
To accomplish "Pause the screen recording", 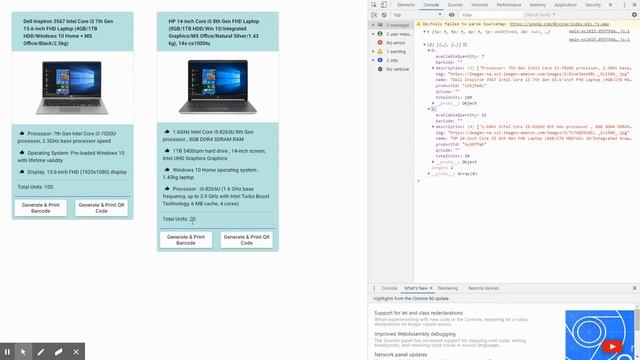I will coord(7,351).
